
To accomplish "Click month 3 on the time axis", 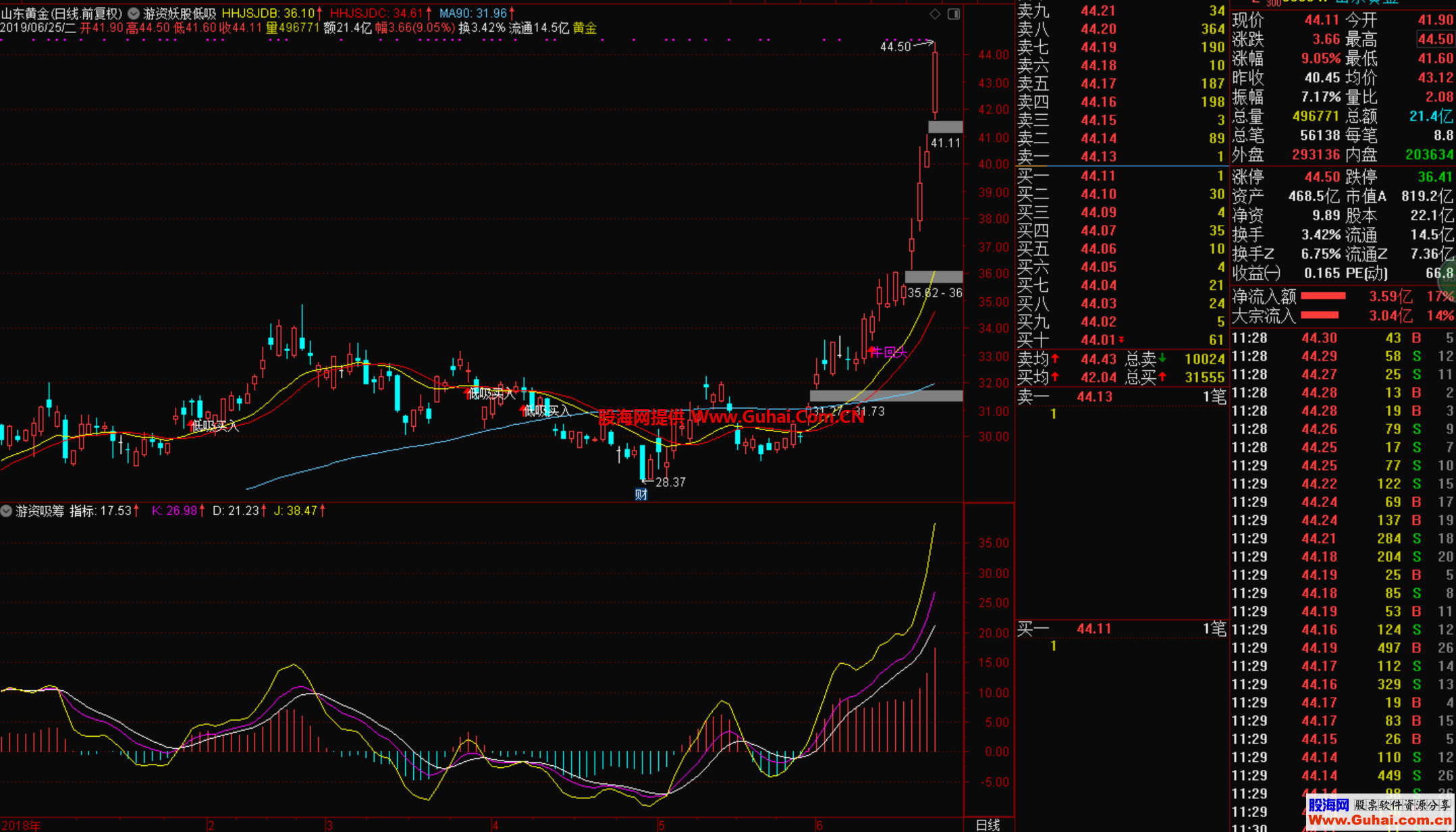I will click(329, 825).
